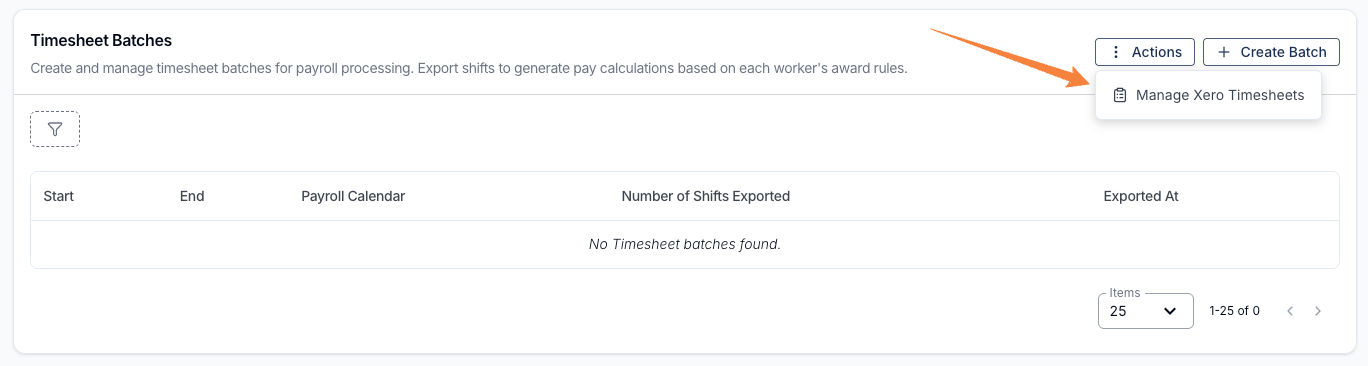The image size is (1368, 366).
Task: Select Manage Xero Timesheets menu entry
Action: click(1208, 95)
